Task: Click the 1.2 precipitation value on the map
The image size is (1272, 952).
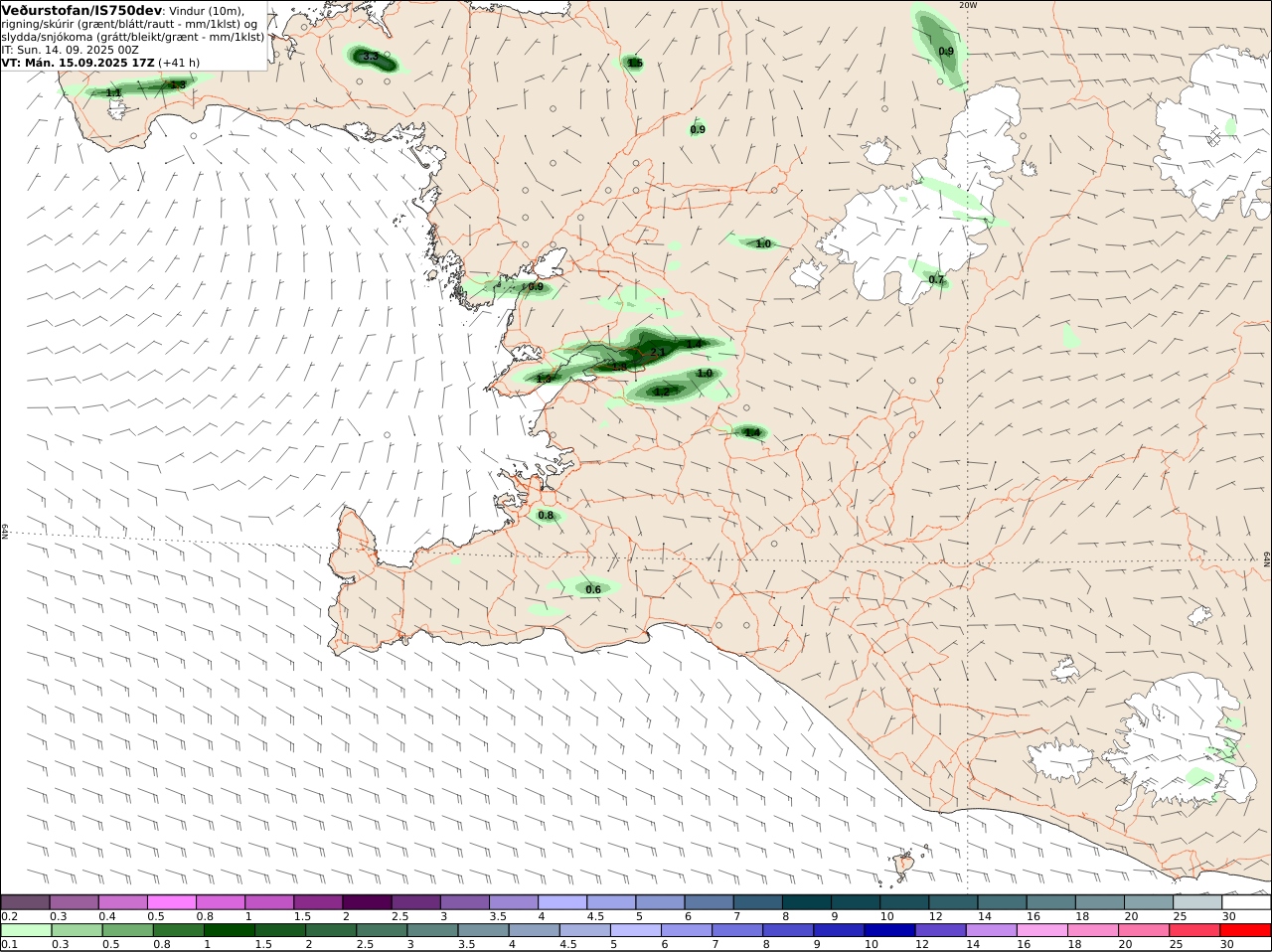Action: coord(662,392)
